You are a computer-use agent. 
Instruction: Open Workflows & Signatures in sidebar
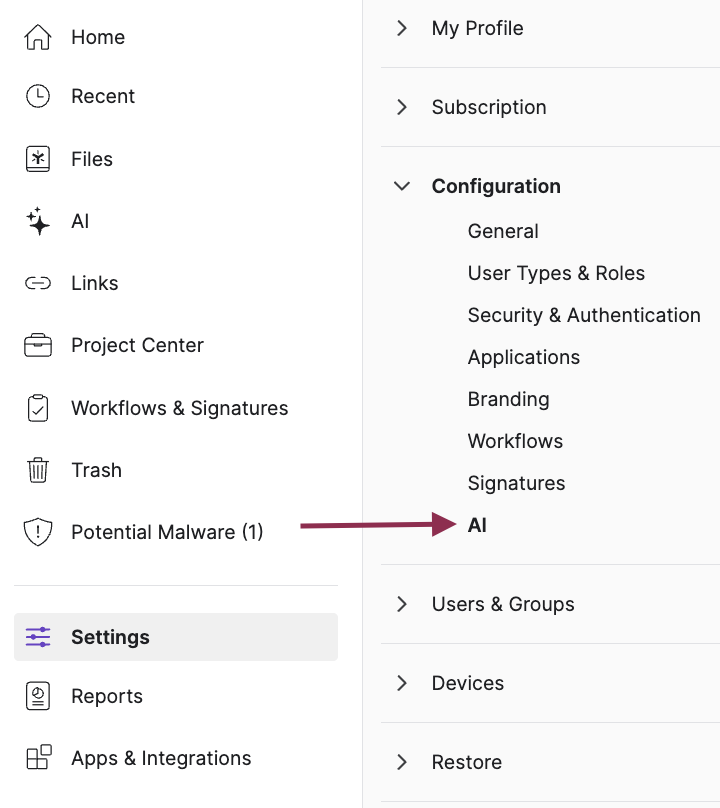(x=179, y=408)
